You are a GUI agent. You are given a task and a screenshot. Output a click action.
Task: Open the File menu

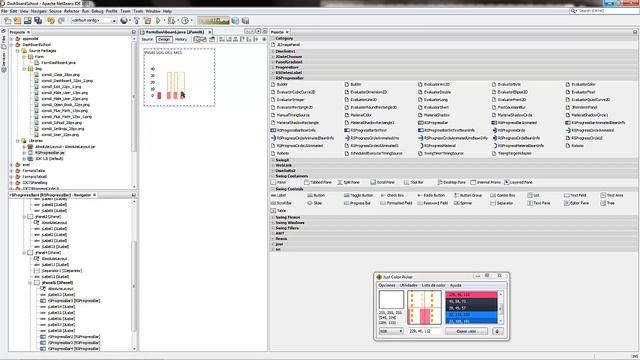click(x=4, y=11)
